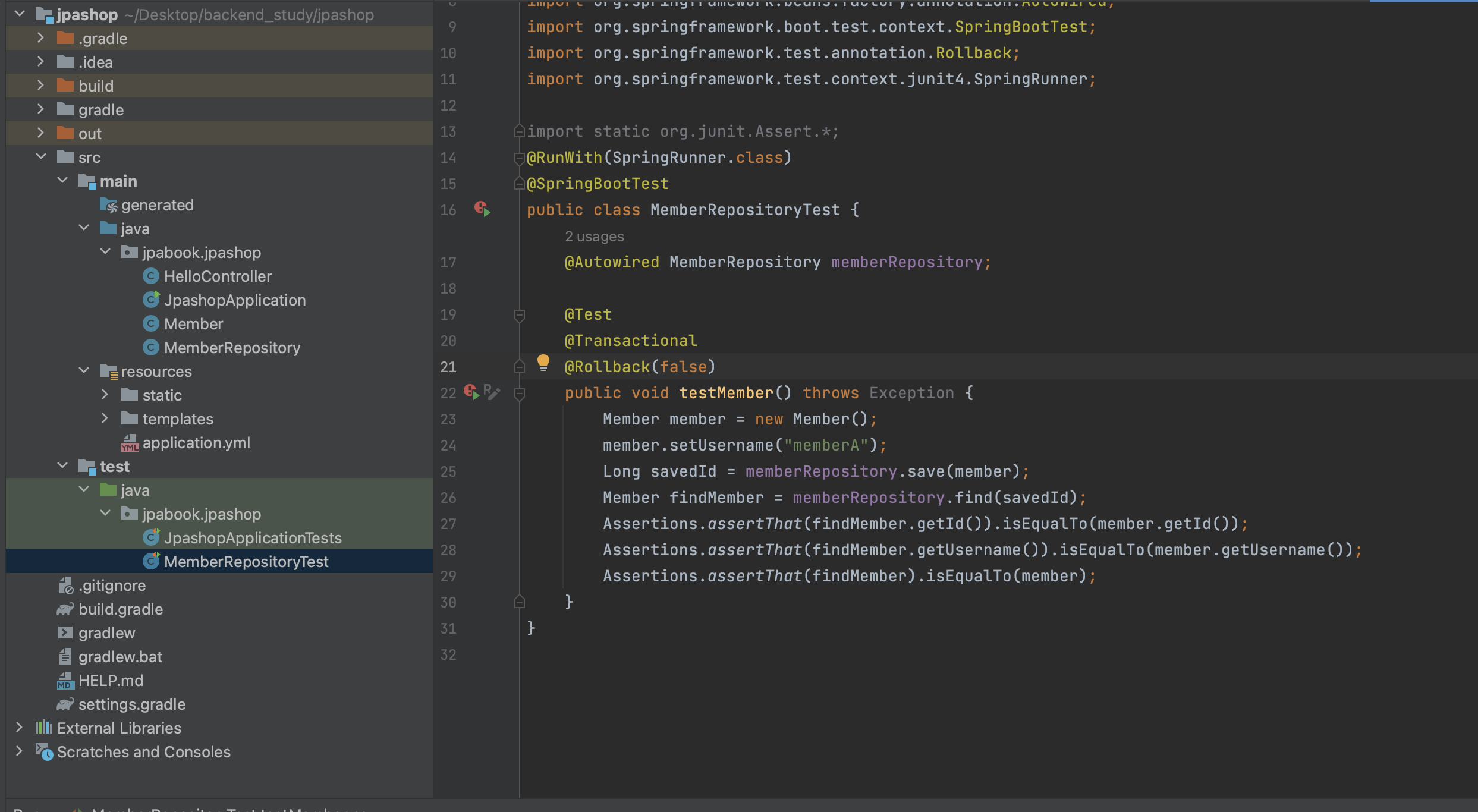Image resolution: width=1478 pixels, height=812 pixels.
Task: Click the 2 usages hint link
Action: [594, 237]
